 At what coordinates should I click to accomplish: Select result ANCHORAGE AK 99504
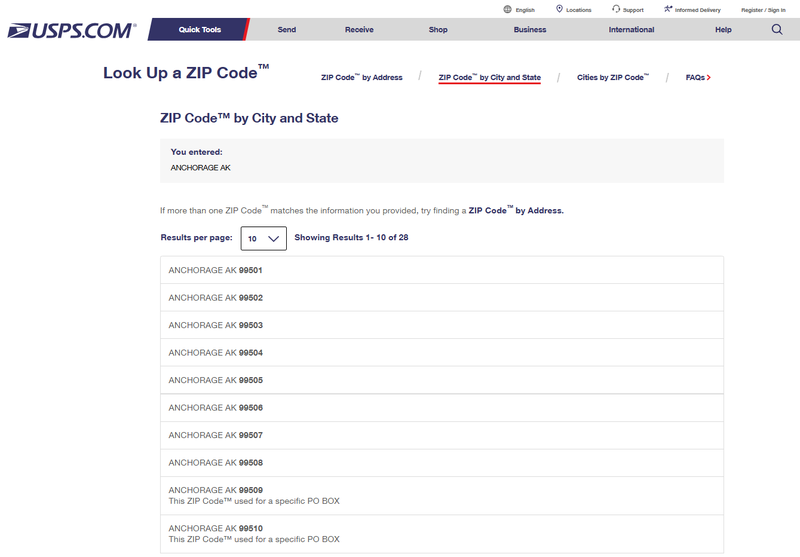click(x=442, y=353)
